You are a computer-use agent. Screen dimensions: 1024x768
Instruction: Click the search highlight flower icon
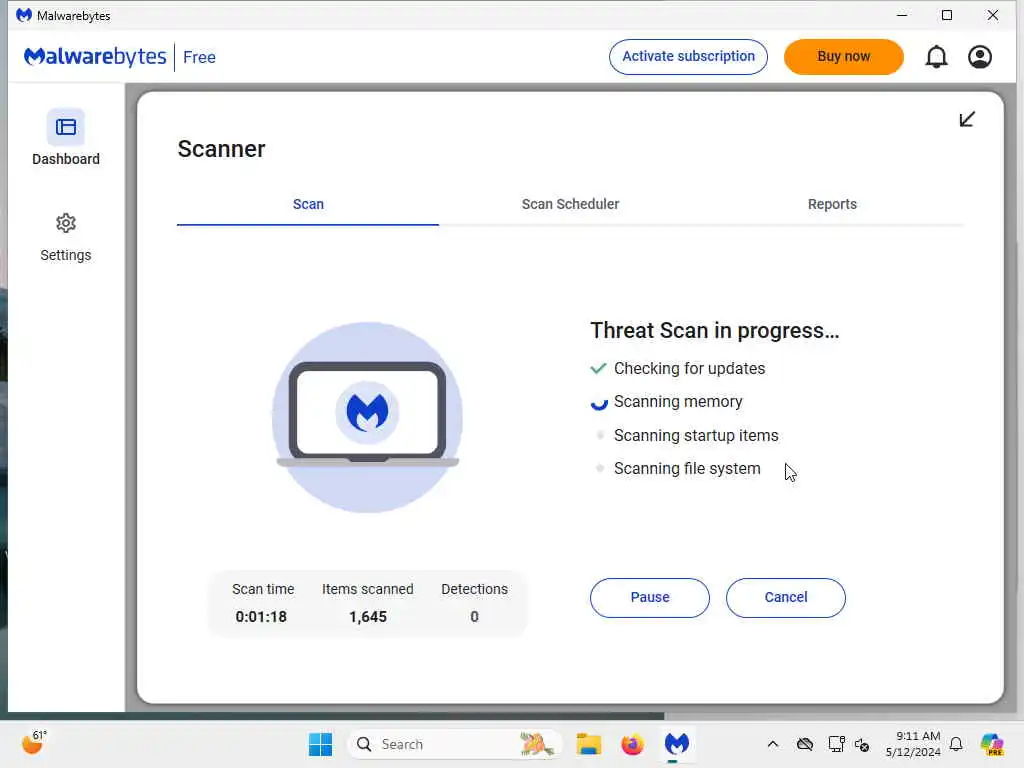point(537,744)
